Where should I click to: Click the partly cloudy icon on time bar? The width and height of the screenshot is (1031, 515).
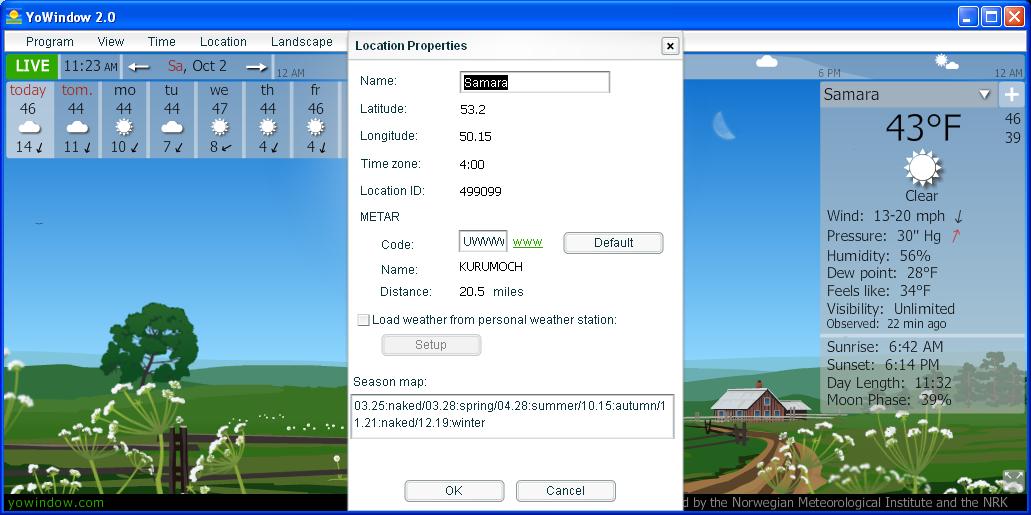[x=946, y=62]
